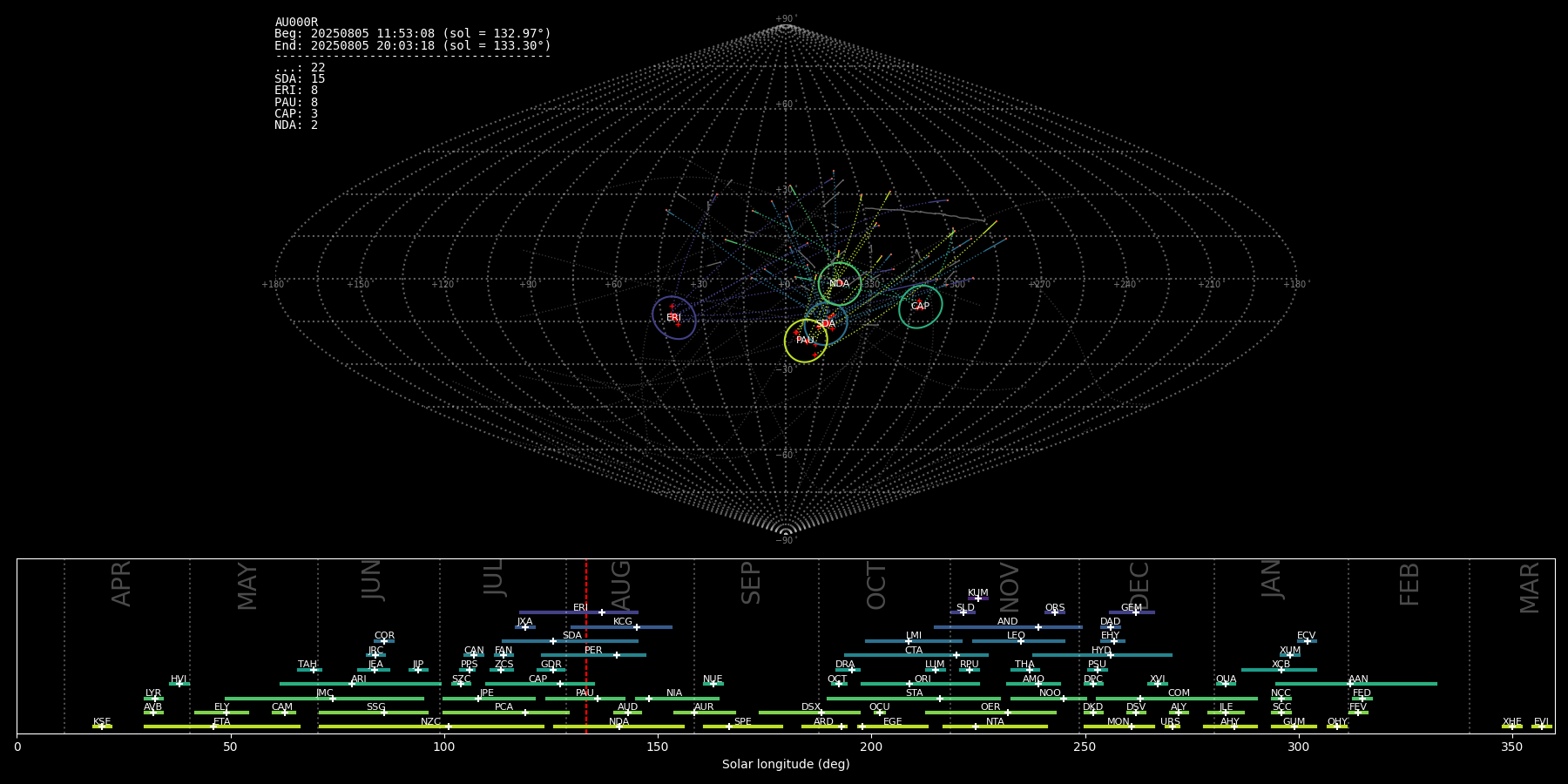
Task: Click the STA shower label in timeline
Action: point(914,693)
